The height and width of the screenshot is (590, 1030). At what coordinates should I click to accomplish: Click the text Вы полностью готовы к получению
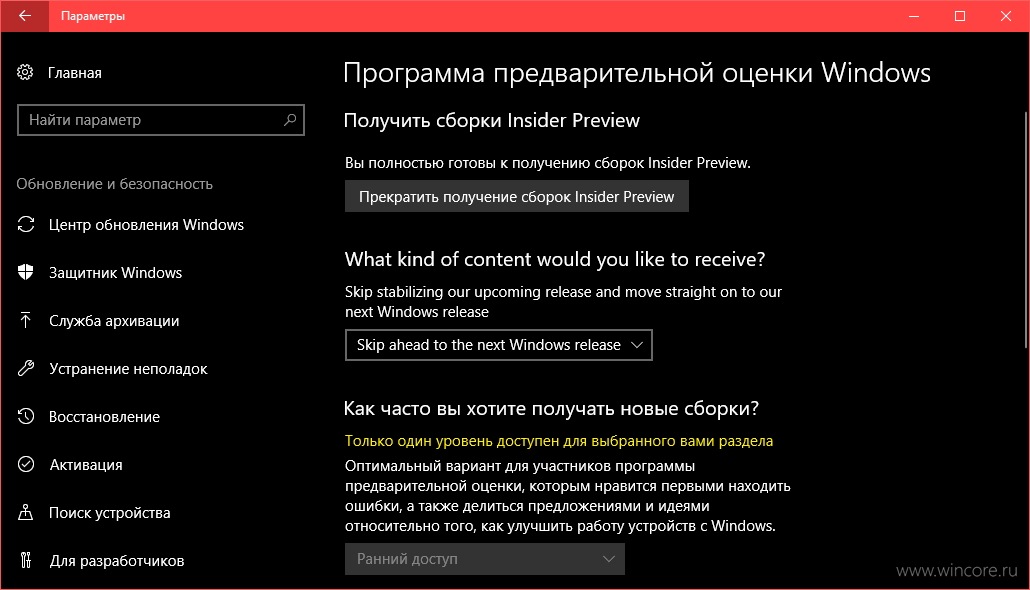pyautogui.click(x=548, y=163)
